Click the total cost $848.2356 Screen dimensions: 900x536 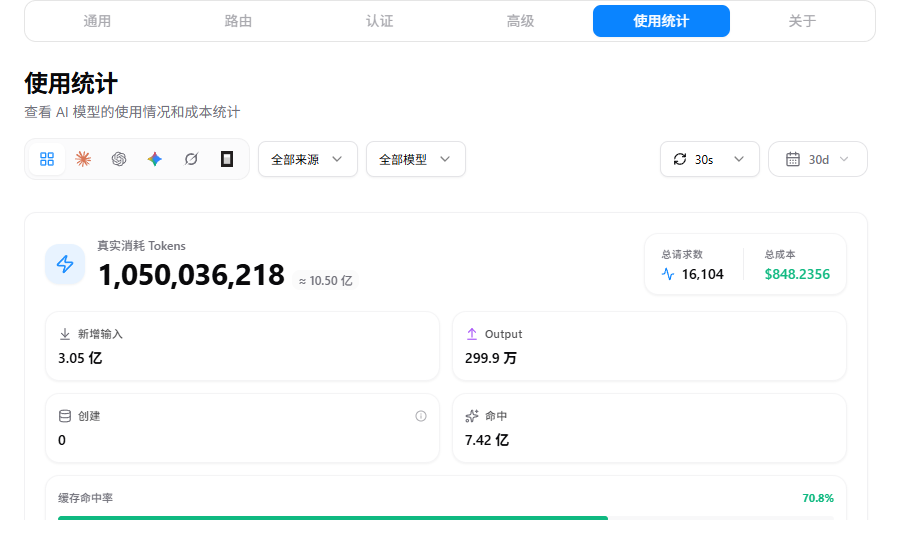click(x=797, y=274)
